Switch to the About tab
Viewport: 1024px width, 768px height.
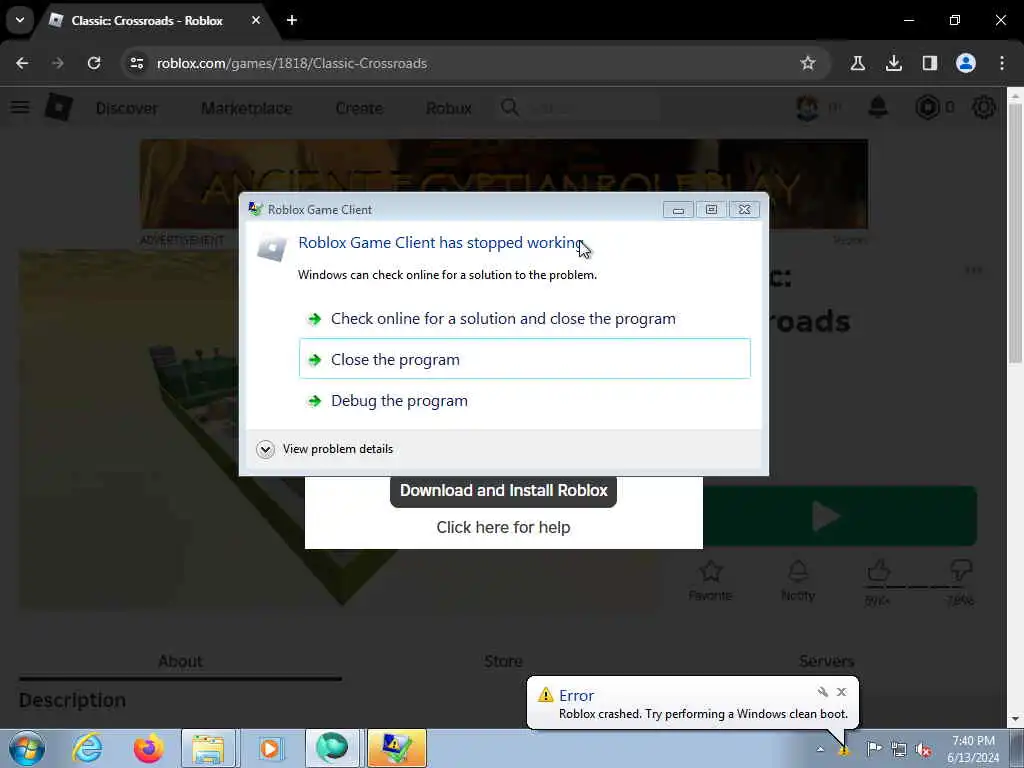click(180, 662)
